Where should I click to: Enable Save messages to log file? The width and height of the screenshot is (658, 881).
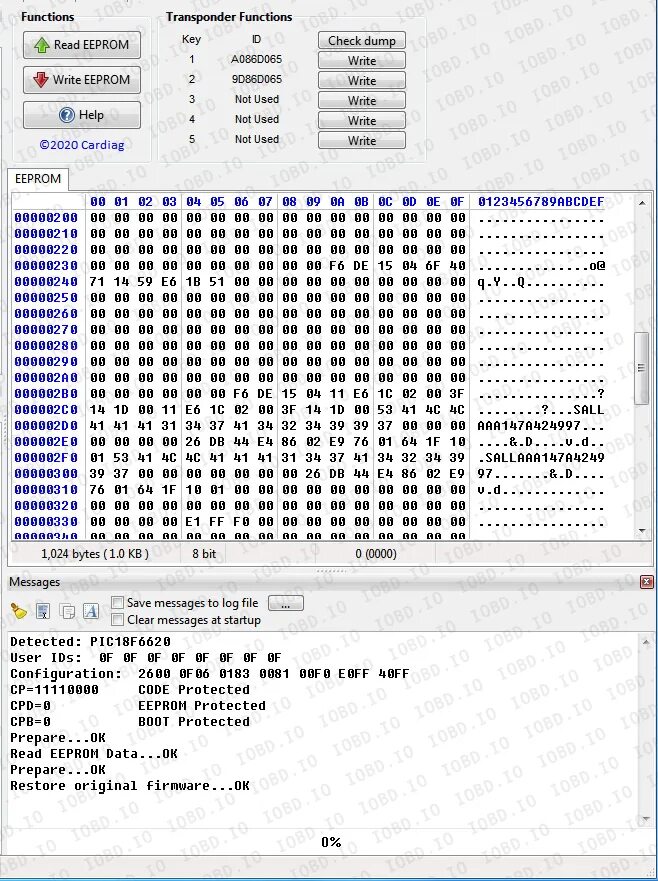(x=117, y=603)
